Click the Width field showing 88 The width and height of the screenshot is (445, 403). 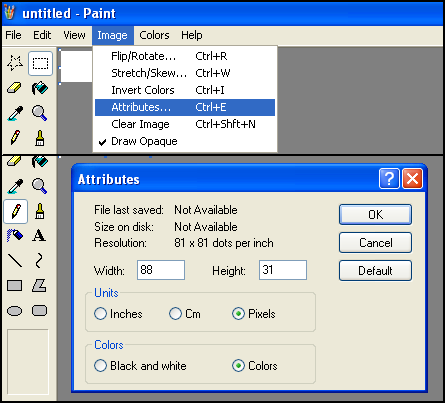tap(161, 270)
